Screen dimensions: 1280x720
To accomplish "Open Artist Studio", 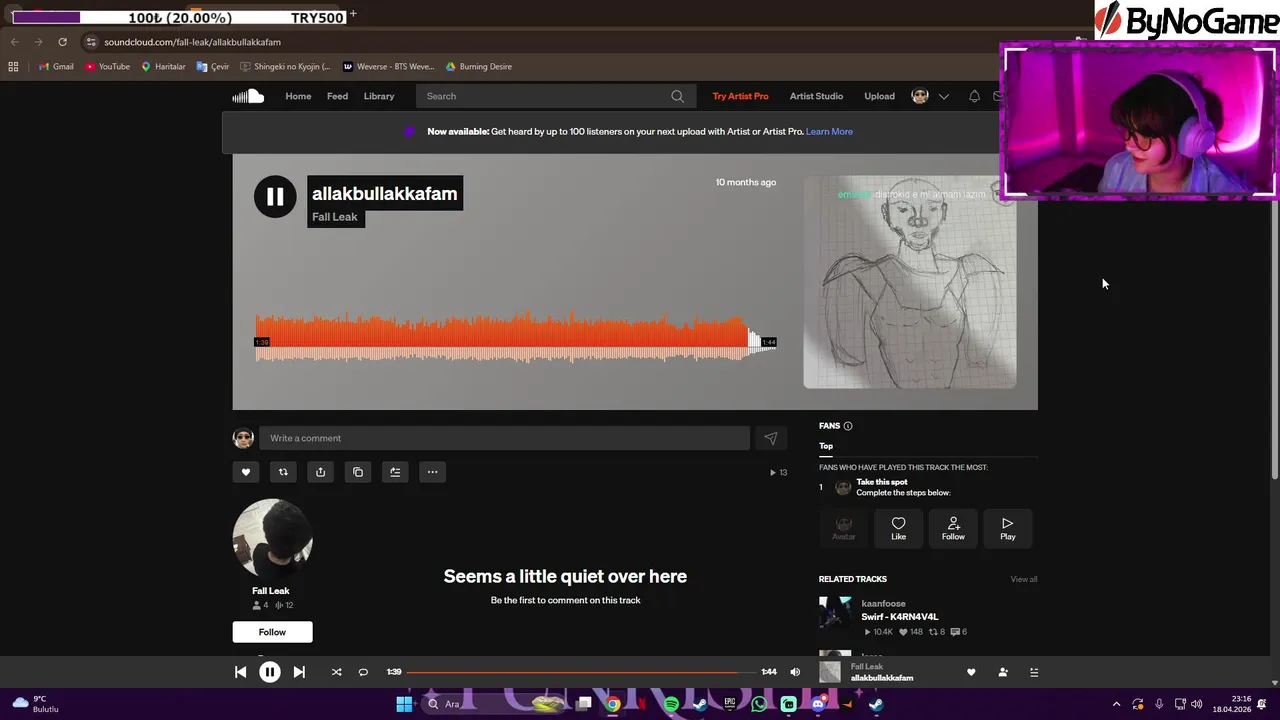I will 816,96.
